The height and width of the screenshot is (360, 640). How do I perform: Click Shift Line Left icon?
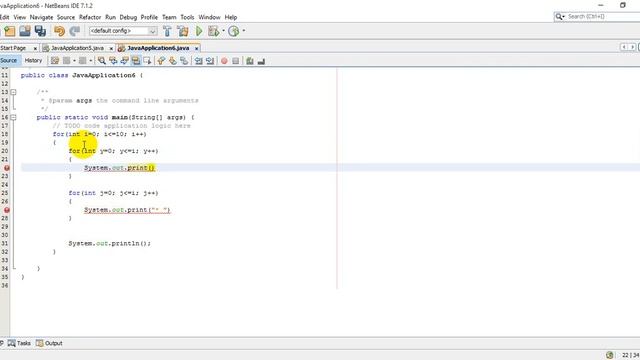198,61
